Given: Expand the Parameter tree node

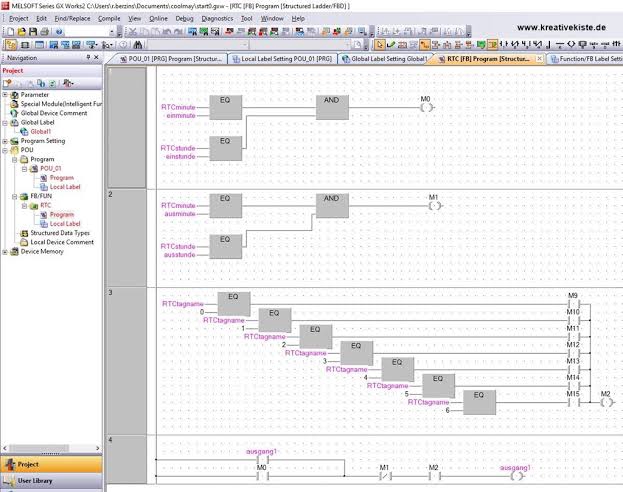Looking at the screenshot, I should tap(5, 95).
